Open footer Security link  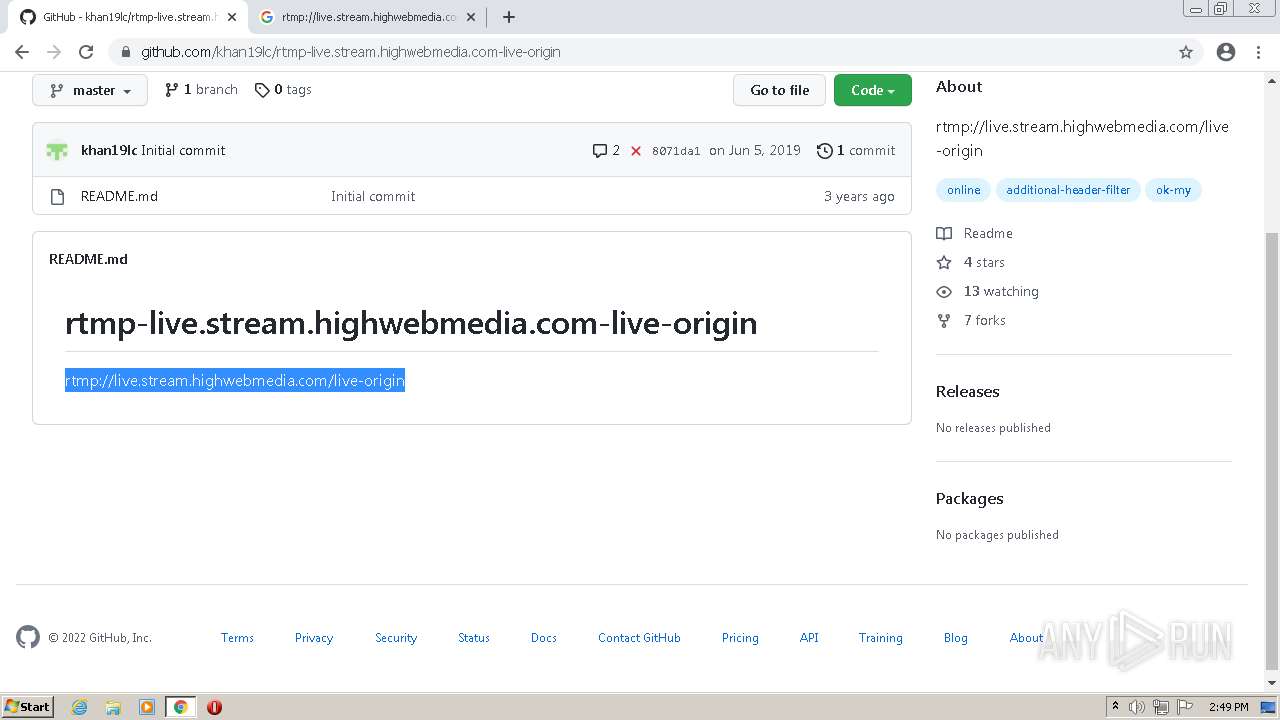[x=396, y=638]
